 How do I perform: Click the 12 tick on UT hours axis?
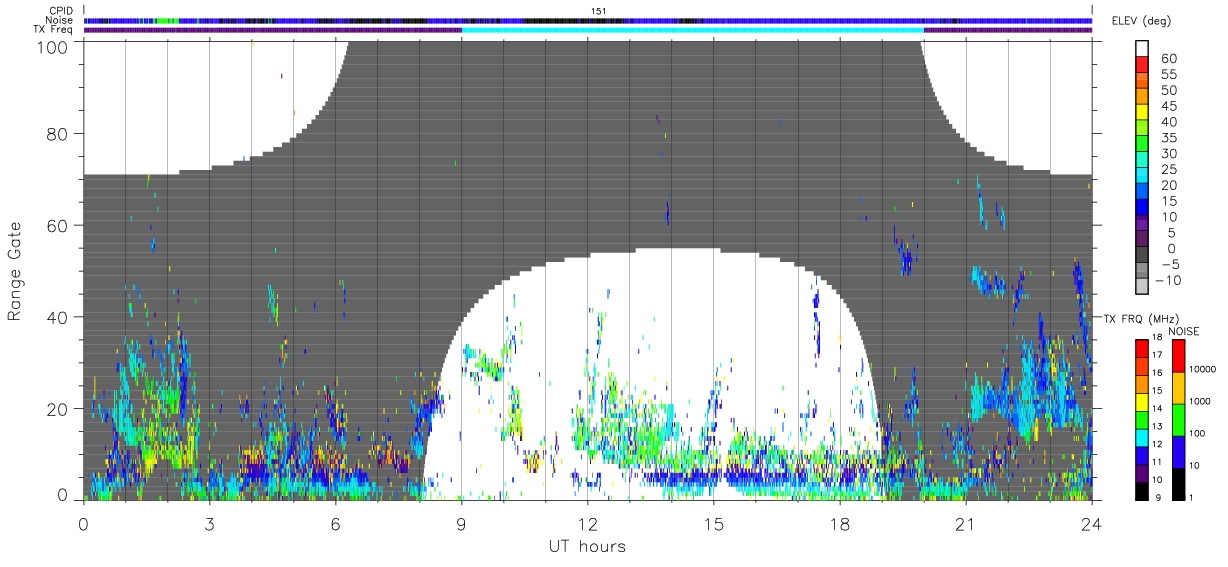coord(587,523)
